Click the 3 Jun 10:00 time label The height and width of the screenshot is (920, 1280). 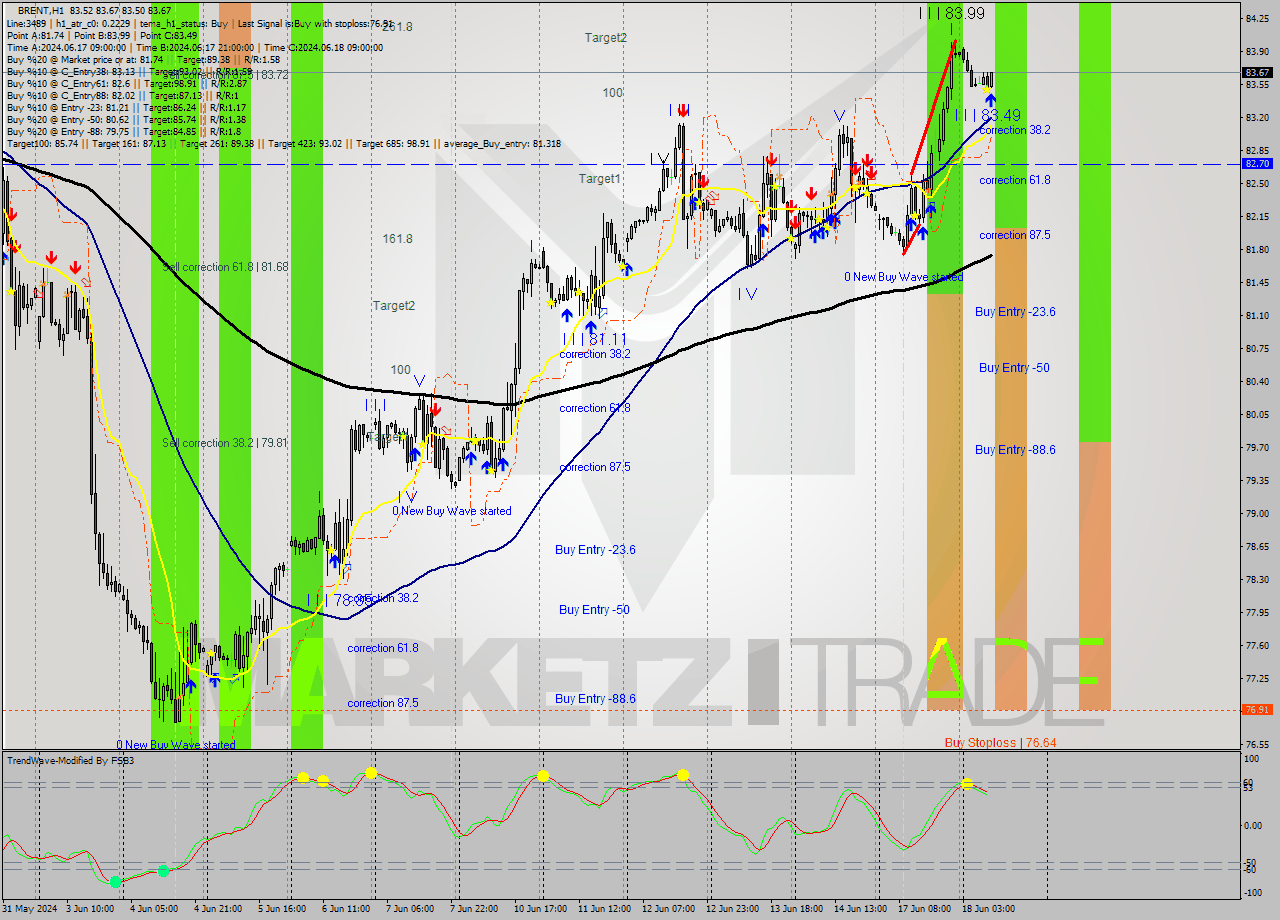tap(91, 909)
